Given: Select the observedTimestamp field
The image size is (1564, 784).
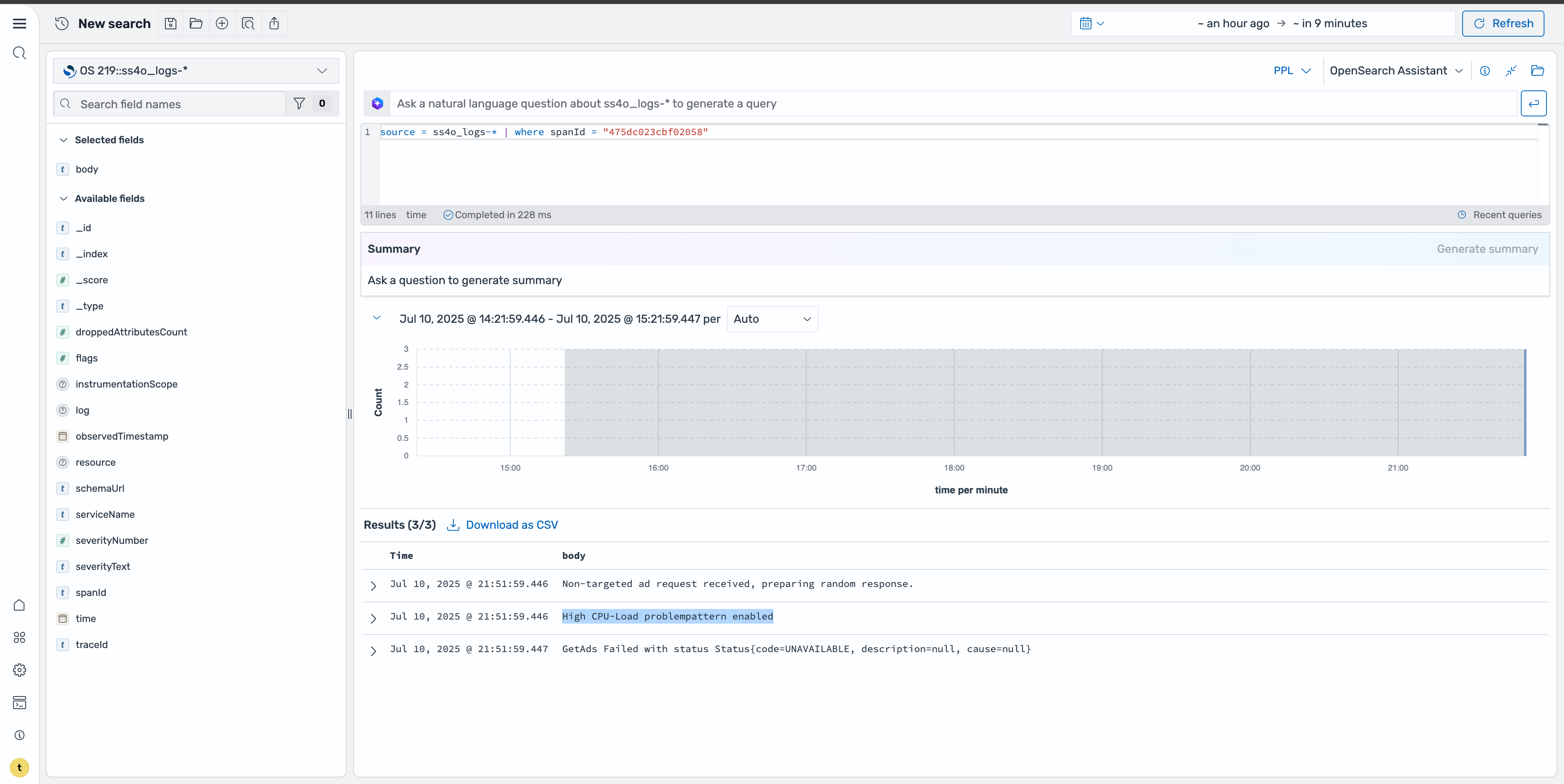Looking at the screenshot, I should 122,437.
